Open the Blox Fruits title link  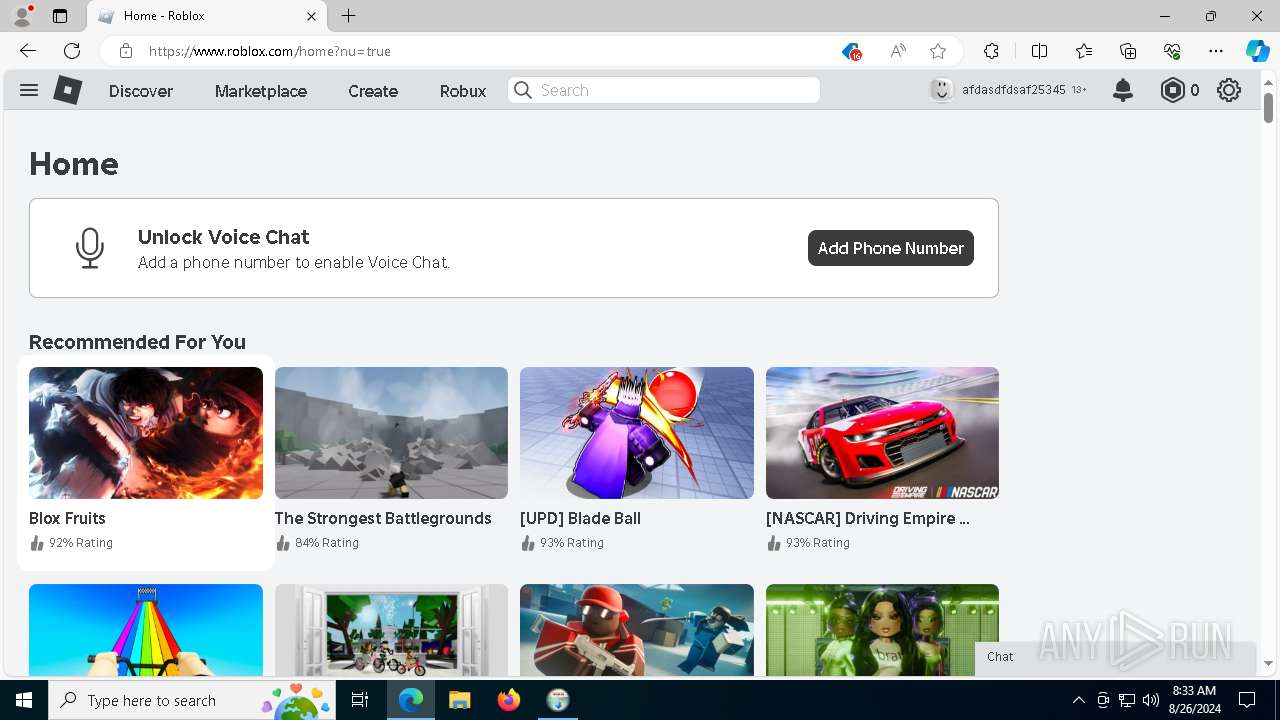tap(67, 518)
